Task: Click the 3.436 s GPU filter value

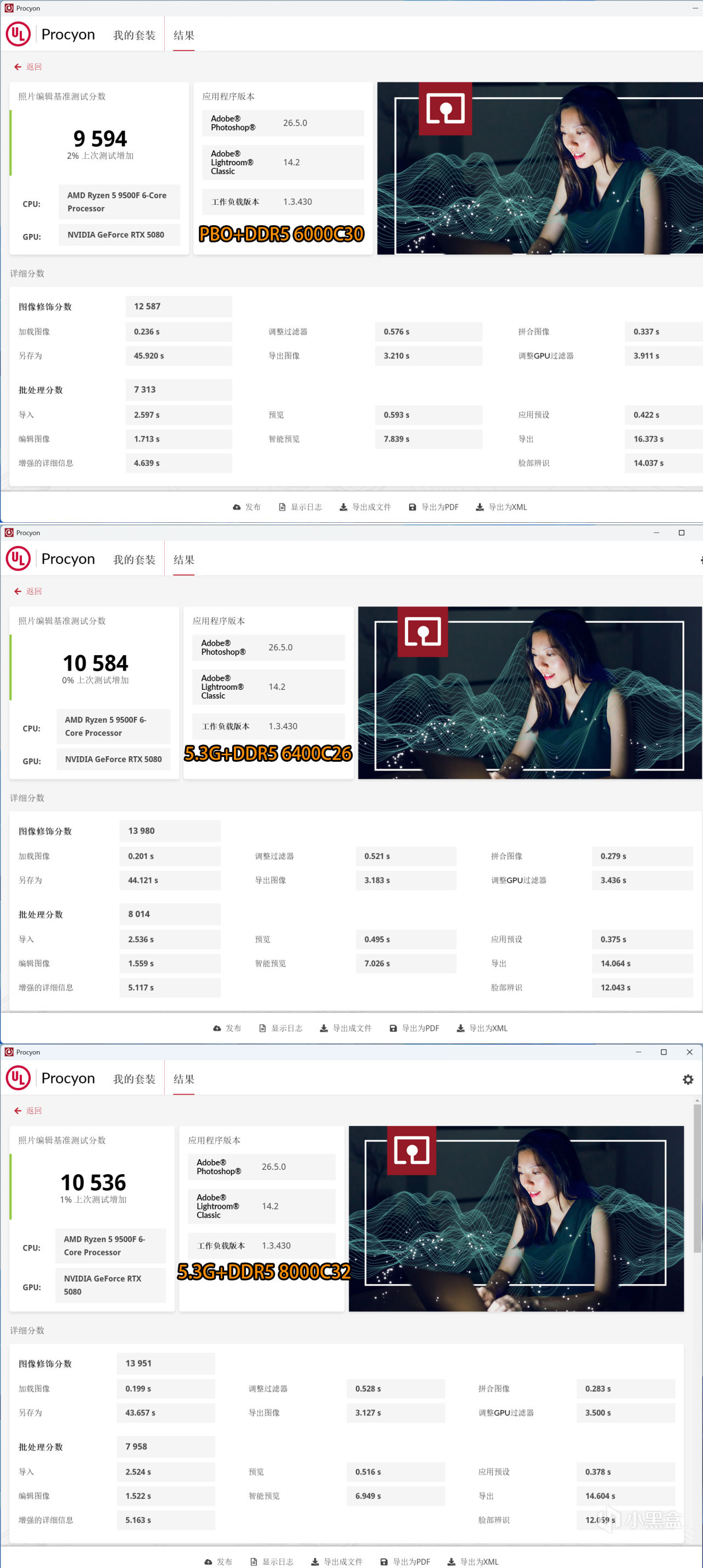Action: pos(642,880)
